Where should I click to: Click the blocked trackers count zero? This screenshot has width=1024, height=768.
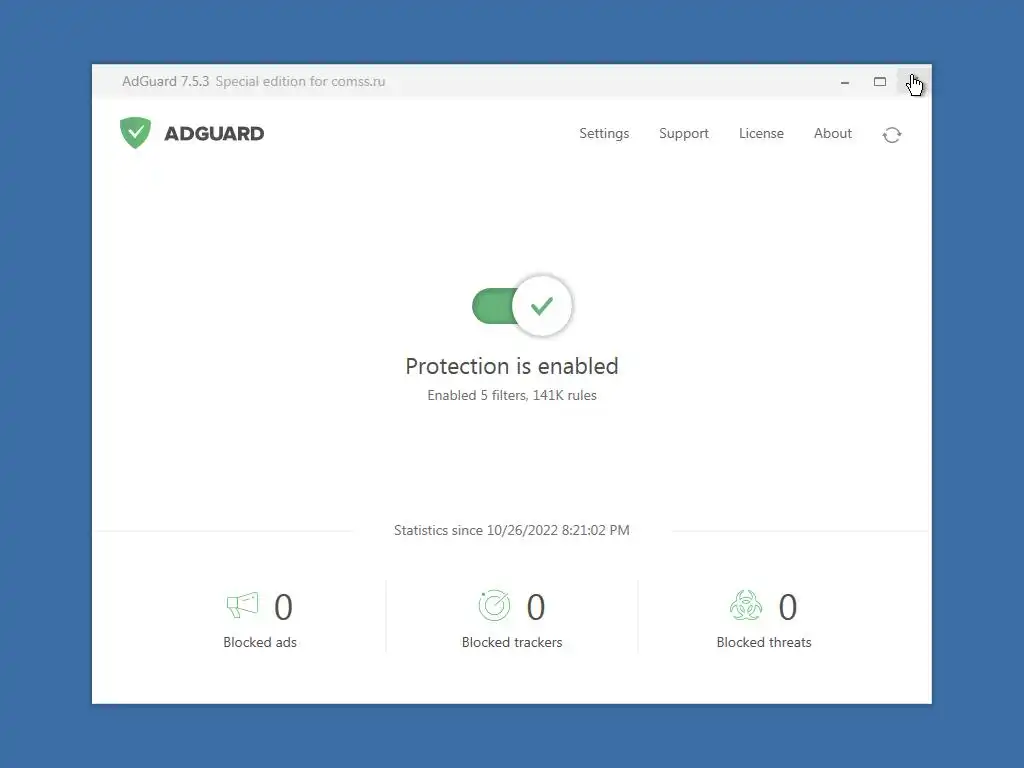click(x=536, y=607)
